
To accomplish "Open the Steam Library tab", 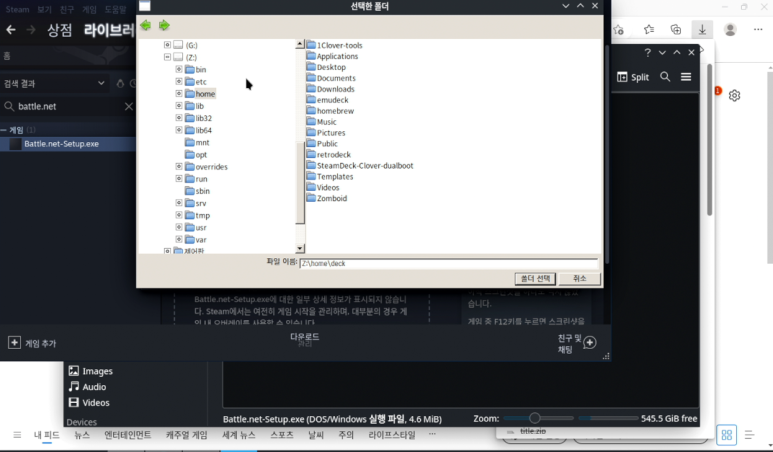I will [x=109, y=30].
